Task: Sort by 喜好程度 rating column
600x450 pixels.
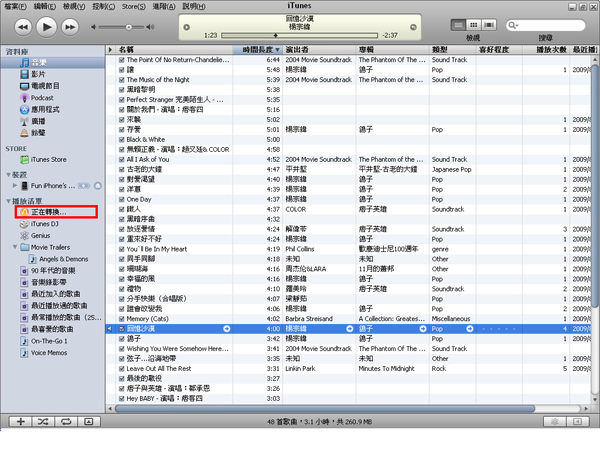Action: (x=499, y=50)
